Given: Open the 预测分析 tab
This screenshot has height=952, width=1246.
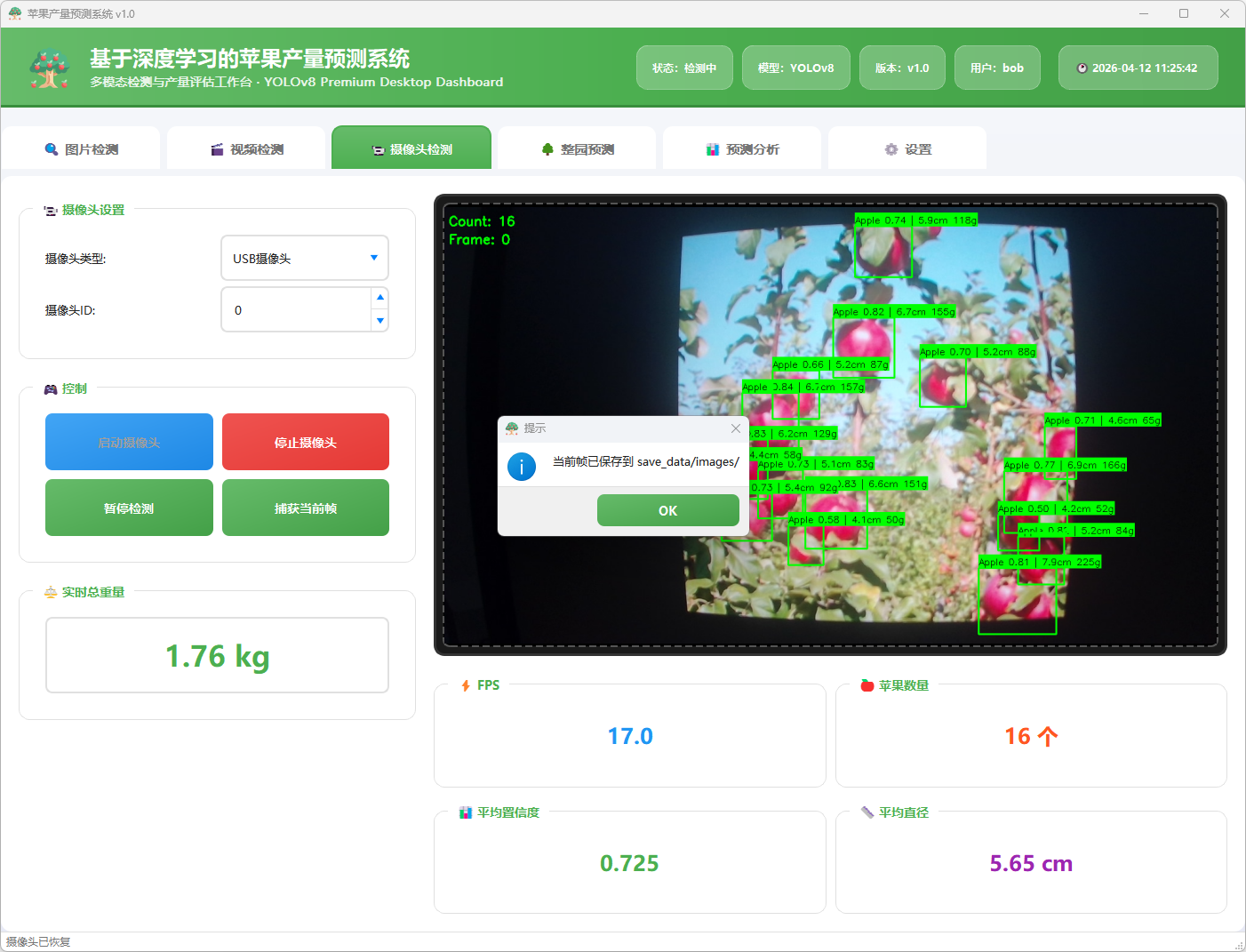Looking at the screenshot, I should 743,149.
